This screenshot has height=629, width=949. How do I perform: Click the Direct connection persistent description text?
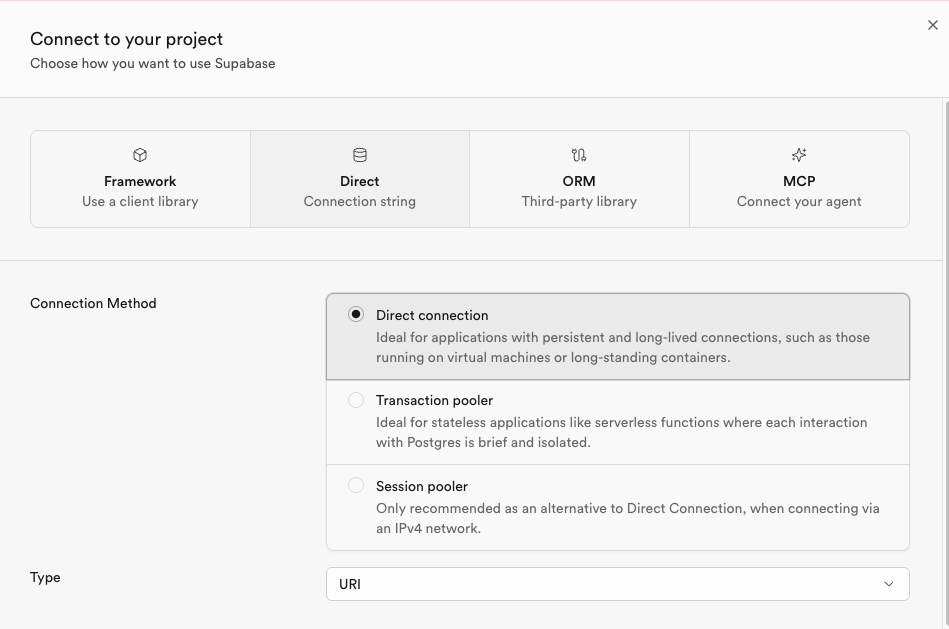coord(623,347)
